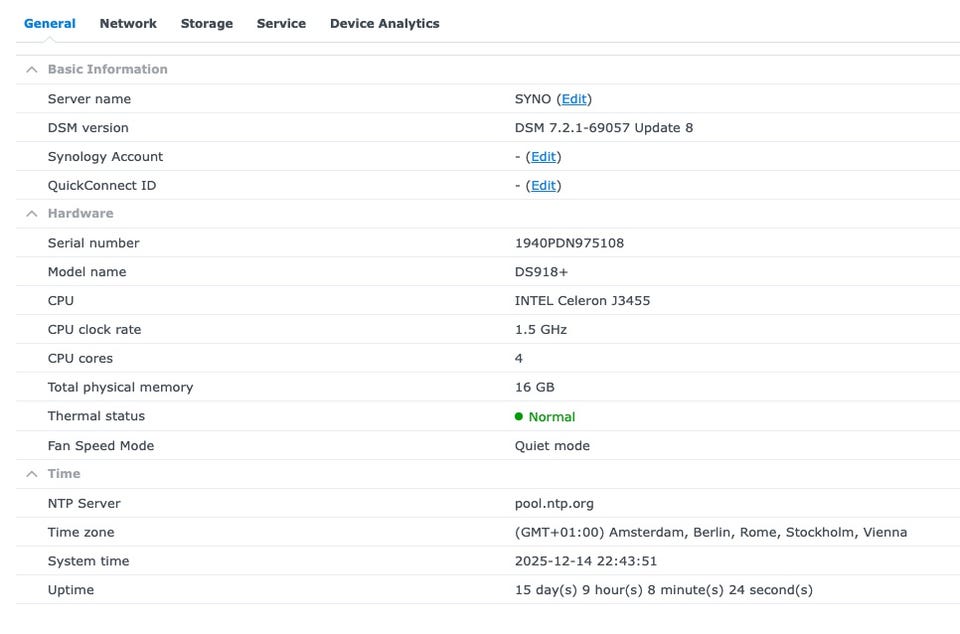Click Edit link for Synology Account
Viewport: 960px width, 634px height.
[543, 157]
